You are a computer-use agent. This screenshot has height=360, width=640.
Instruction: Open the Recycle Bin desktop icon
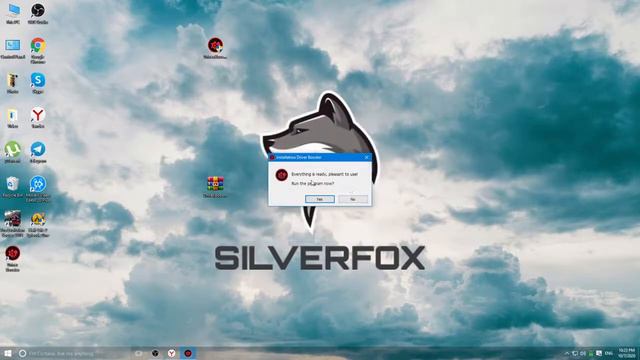click(13, 187)
